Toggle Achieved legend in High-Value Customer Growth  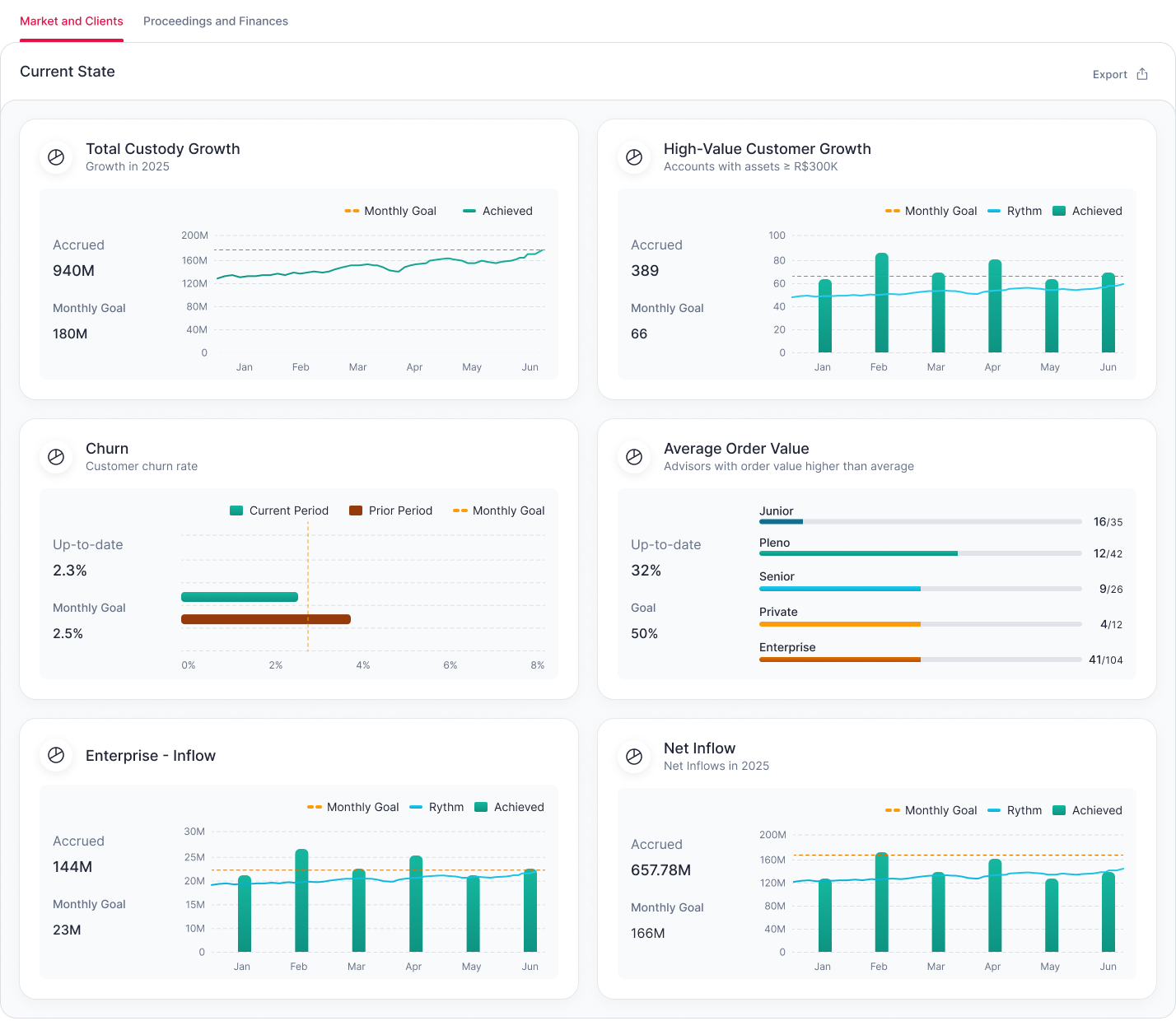point(1087,211)
